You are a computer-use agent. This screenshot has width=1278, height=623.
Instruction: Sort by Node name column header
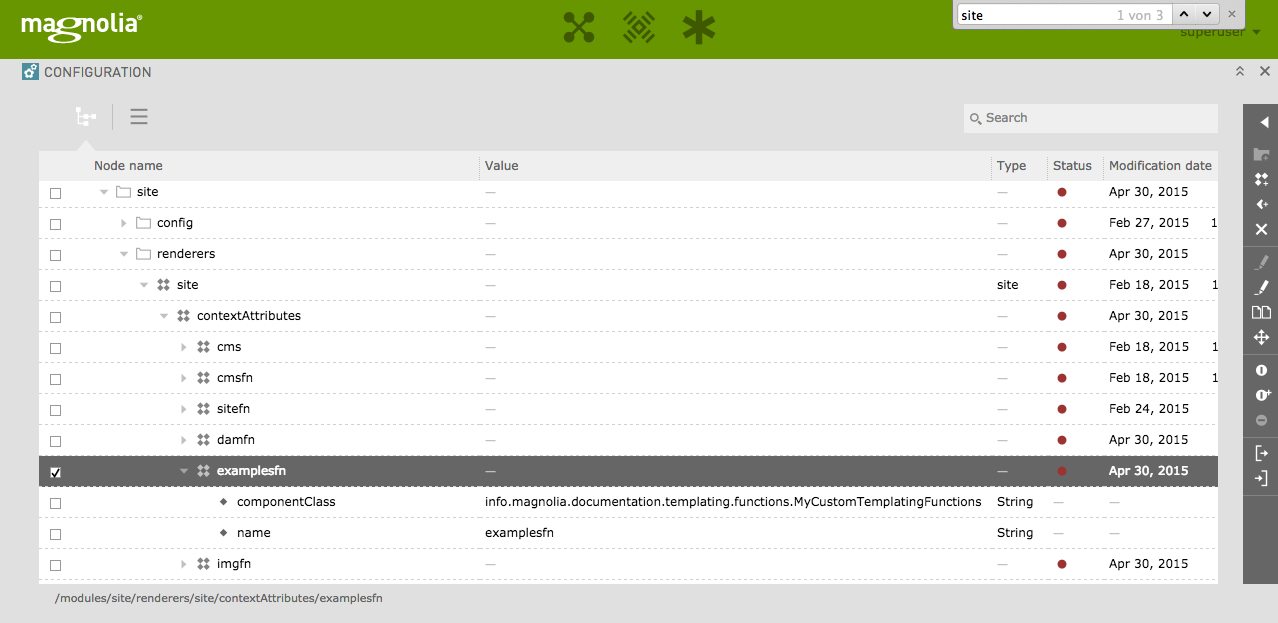pyautogui.click(x=128, y=166)
